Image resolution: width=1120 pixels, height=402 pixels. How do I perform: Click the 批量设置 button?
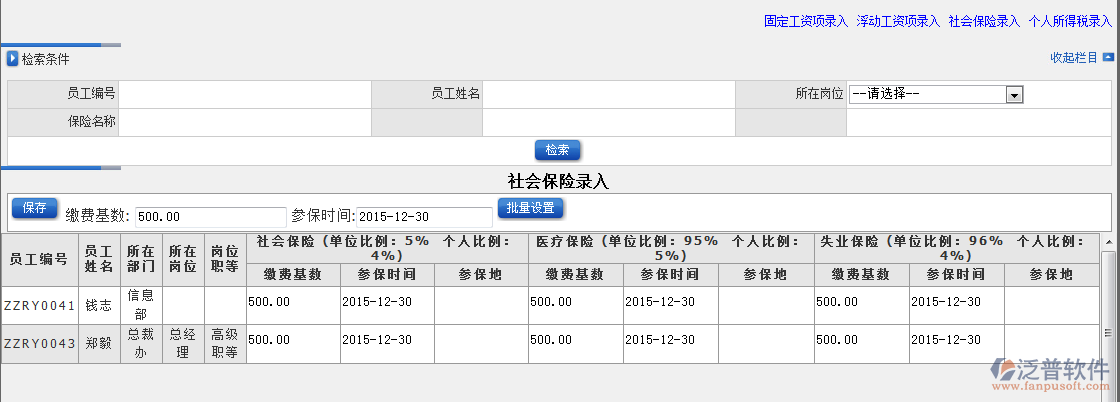pyautogui.click(x=531, y=208)
